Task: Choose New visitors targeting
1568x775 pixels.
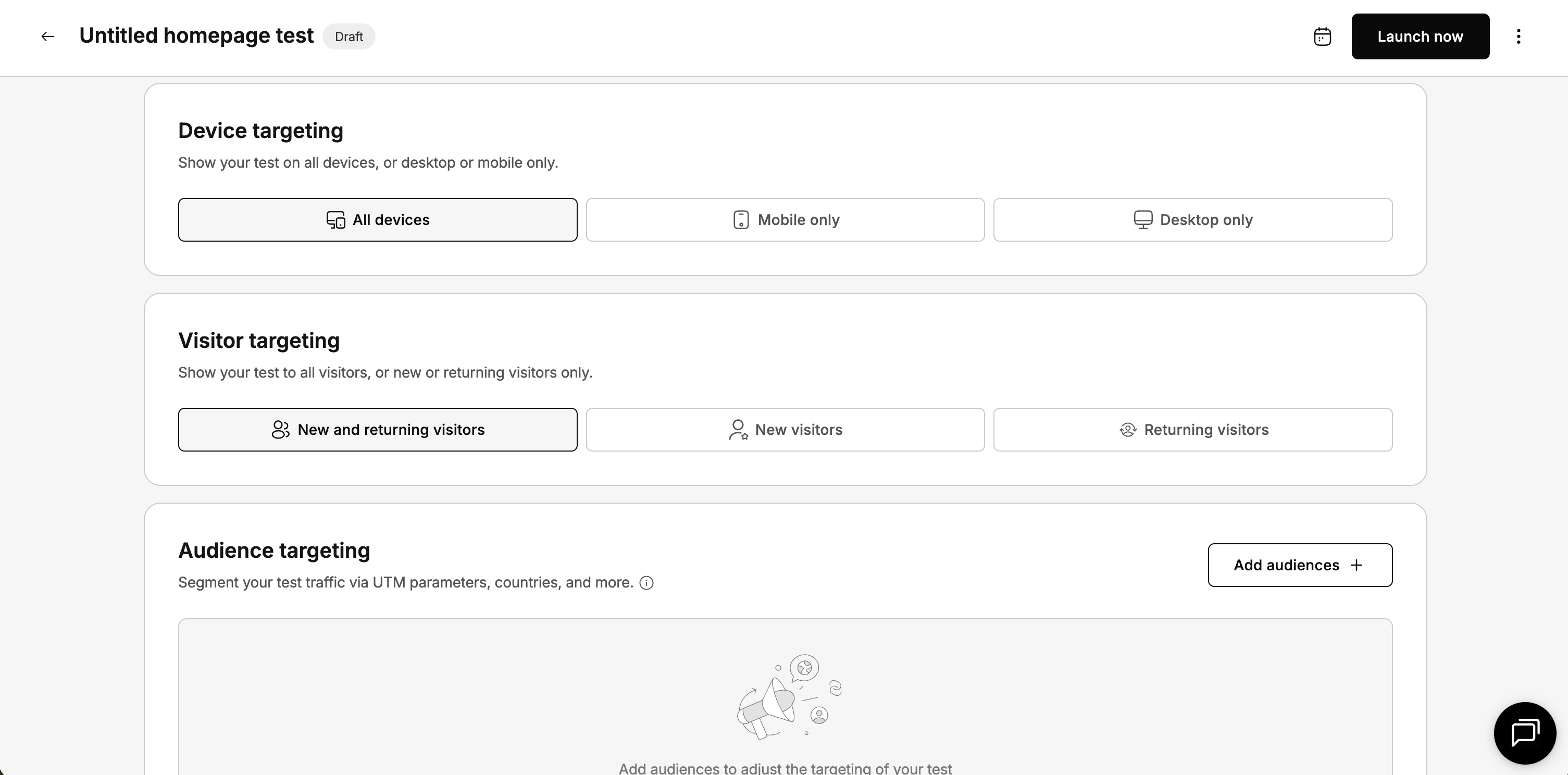Action: (785, 430)
